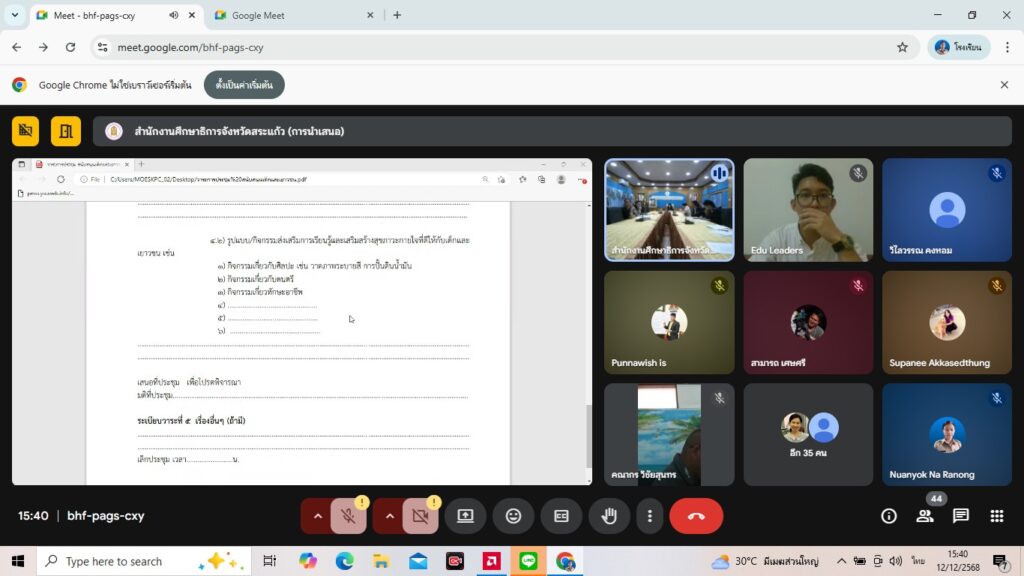Open the Chrome tab search dropdown

15,15
